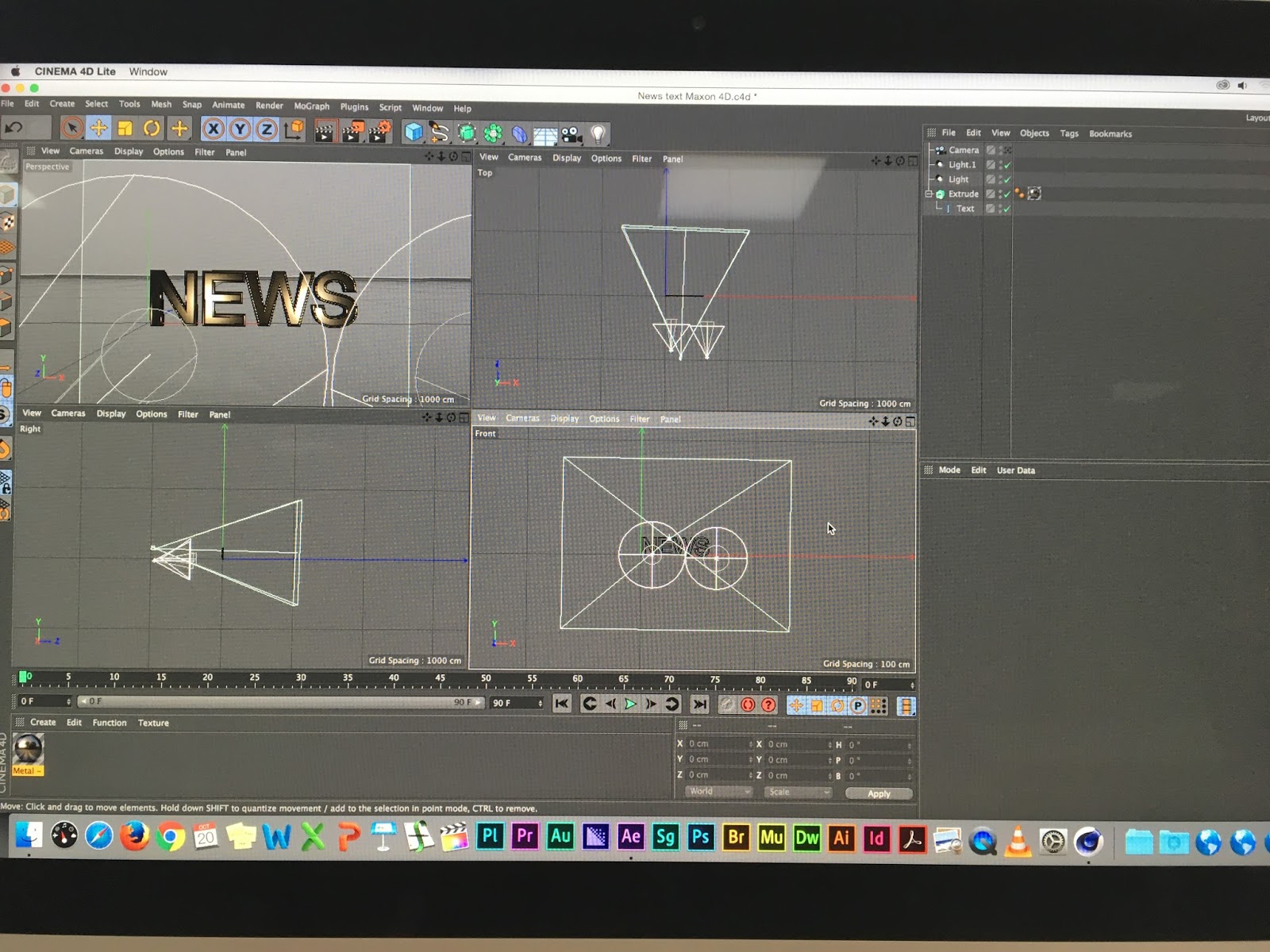Image resolution: width=1270 pixels, height=952 pixels.
Task: Click stepper of end frame 90 F field
Action: 540,703
